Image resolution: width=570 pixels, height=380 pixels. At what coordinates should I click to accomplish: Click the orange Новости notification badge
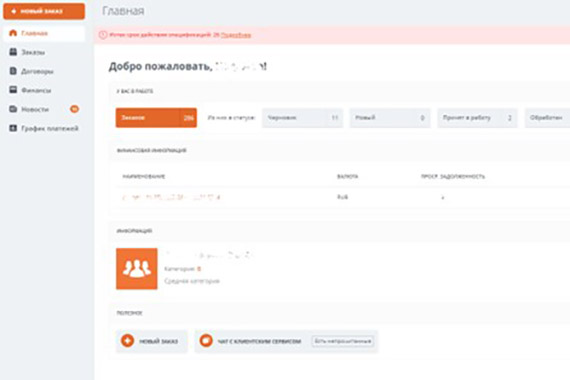pyautogui.click(x=75, y=109)
